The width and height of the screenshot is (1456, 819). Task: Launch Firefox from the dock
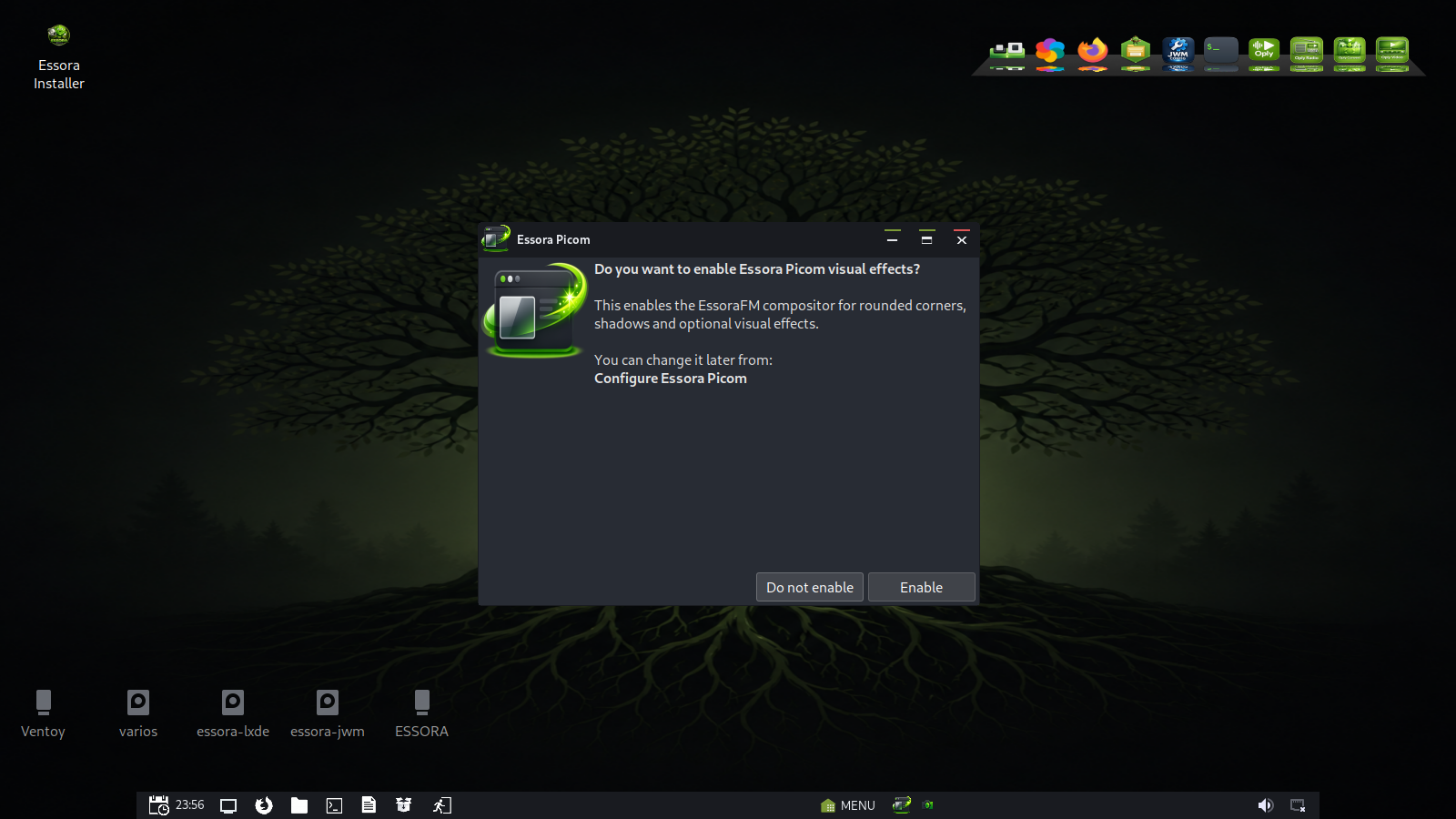(1093, 51)
